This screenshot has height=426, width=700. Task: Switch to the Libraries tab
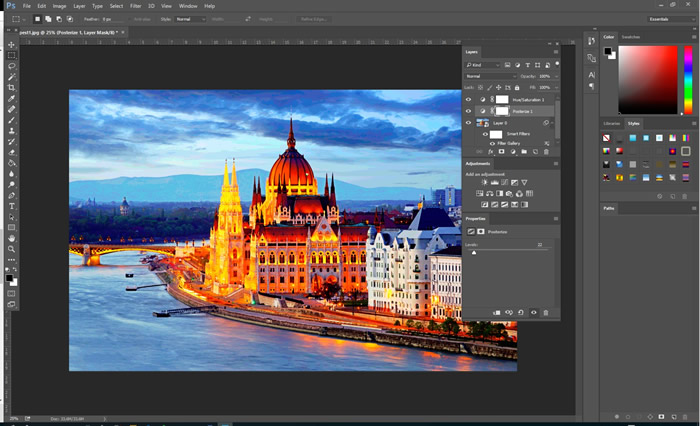tap(612, 124)
